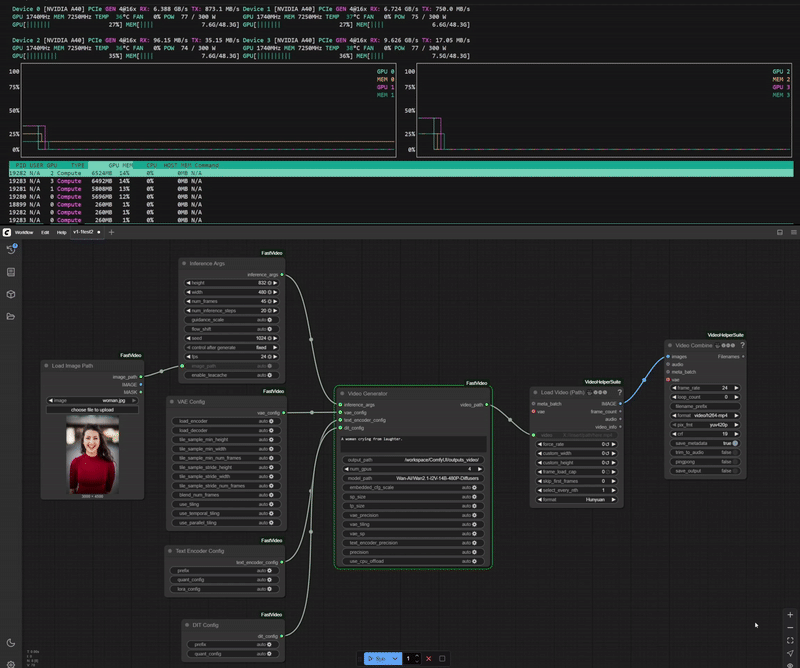Select process 19282 on GPU 2 row
Viewport: 800px width, 668px height.
point(401,173)
